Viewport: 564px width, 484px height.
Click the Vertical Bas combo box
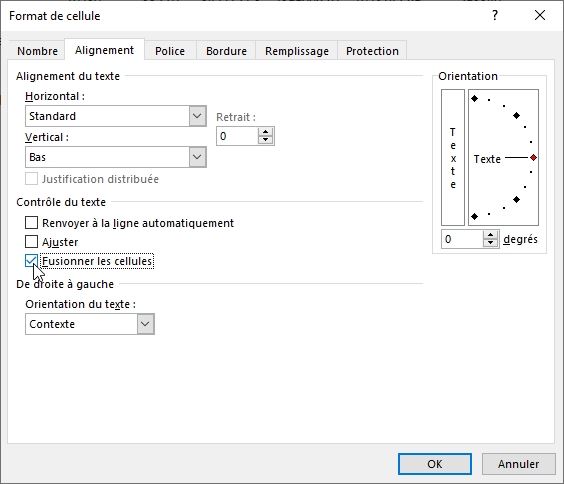coord(115,157)
